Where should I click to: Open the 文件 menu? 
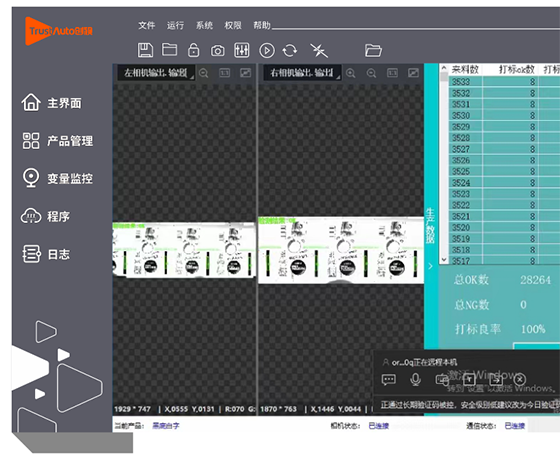click(146, 25)
